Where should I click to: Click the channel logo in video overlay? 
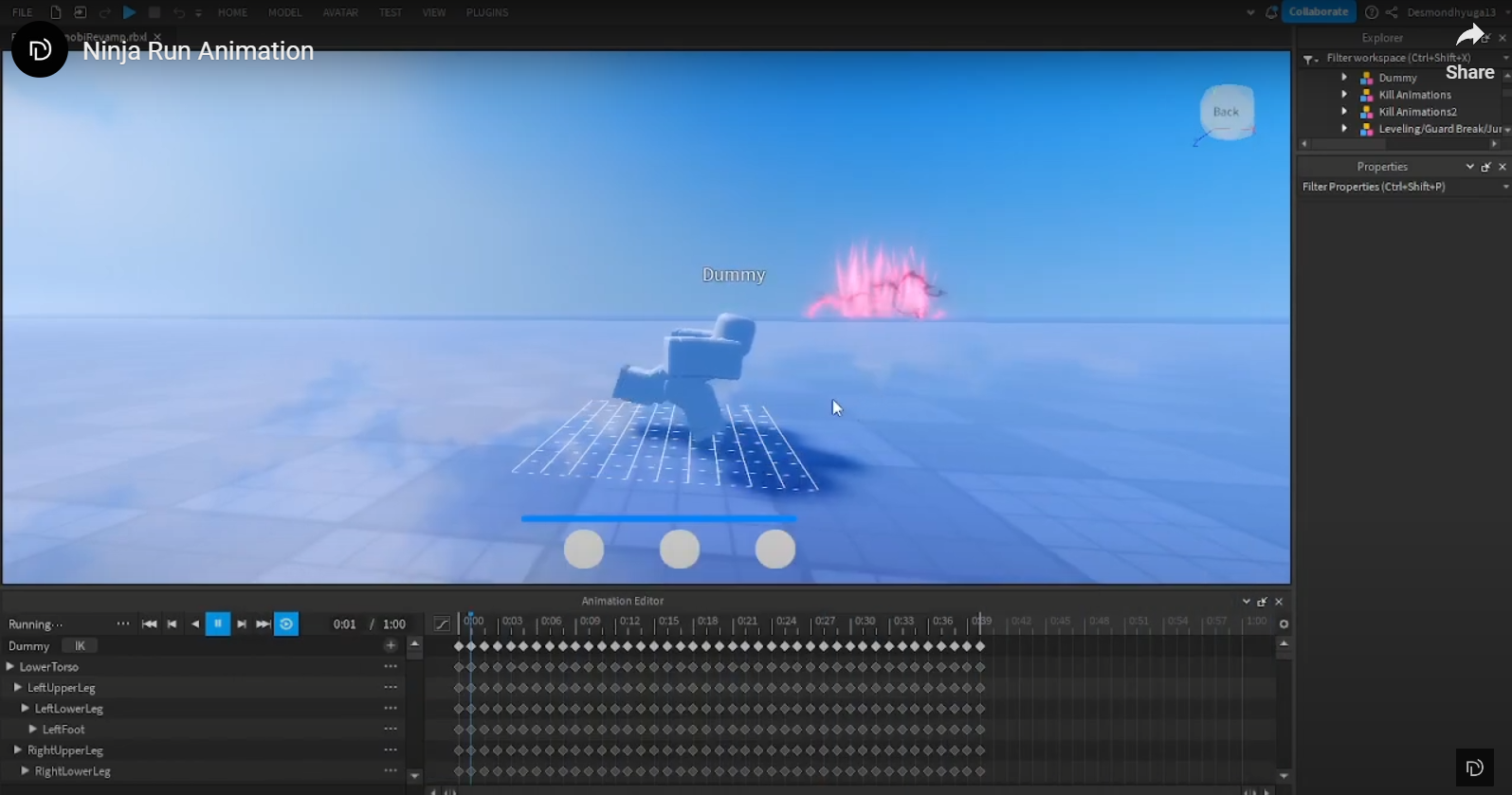[39, 49]
